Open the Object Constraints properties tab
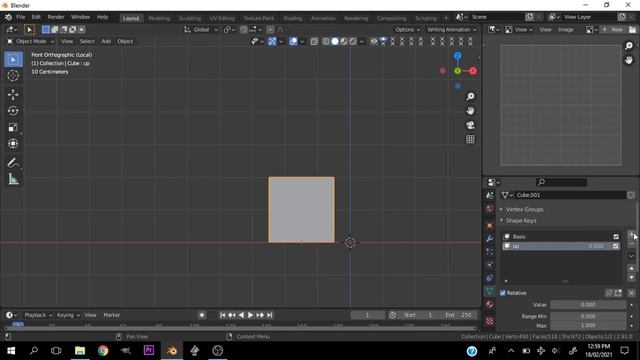The image size is (640, 360). (x=489, y=278)
